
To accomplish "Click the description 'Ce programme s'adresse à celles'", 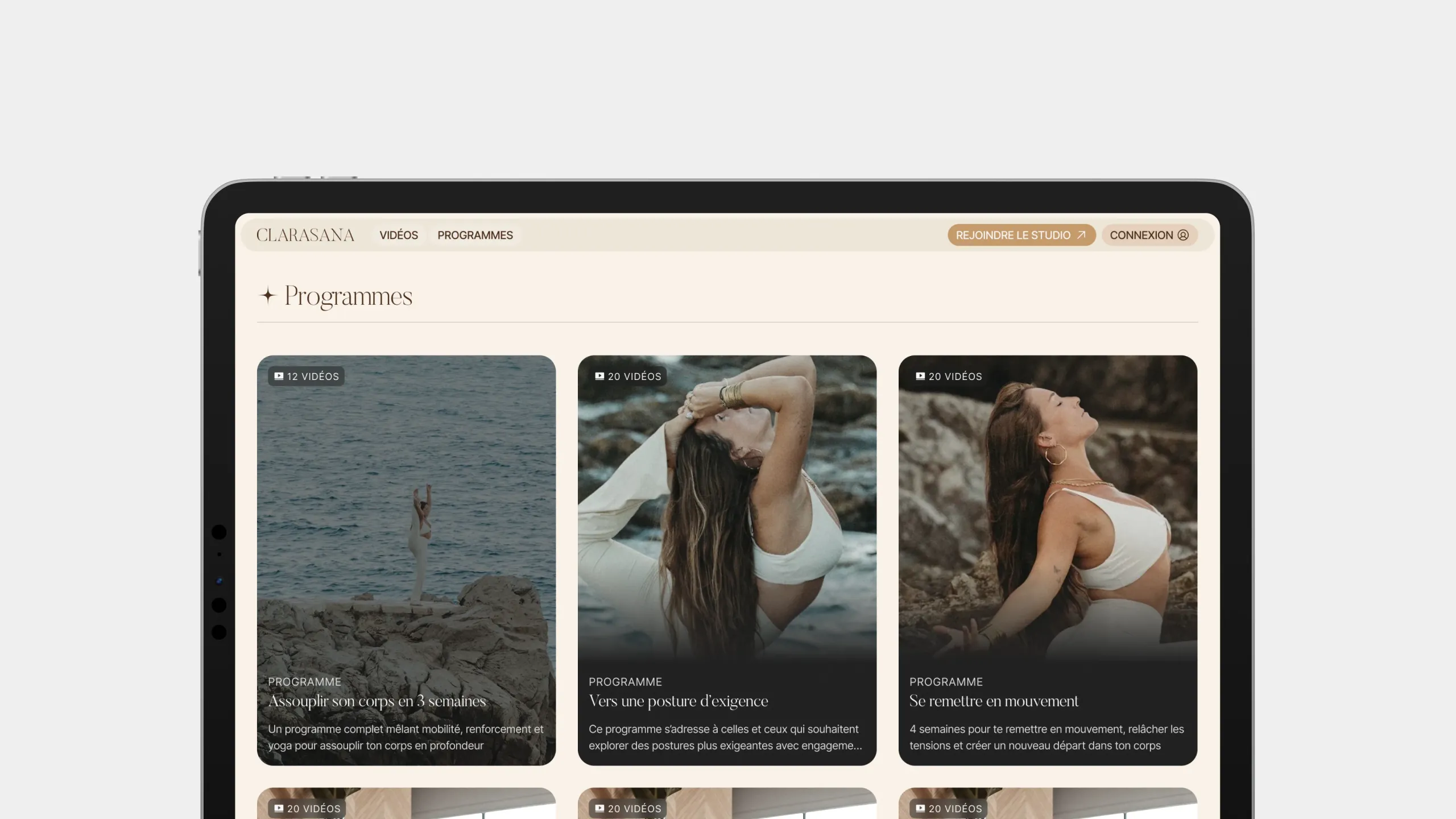I will point(725,737).
